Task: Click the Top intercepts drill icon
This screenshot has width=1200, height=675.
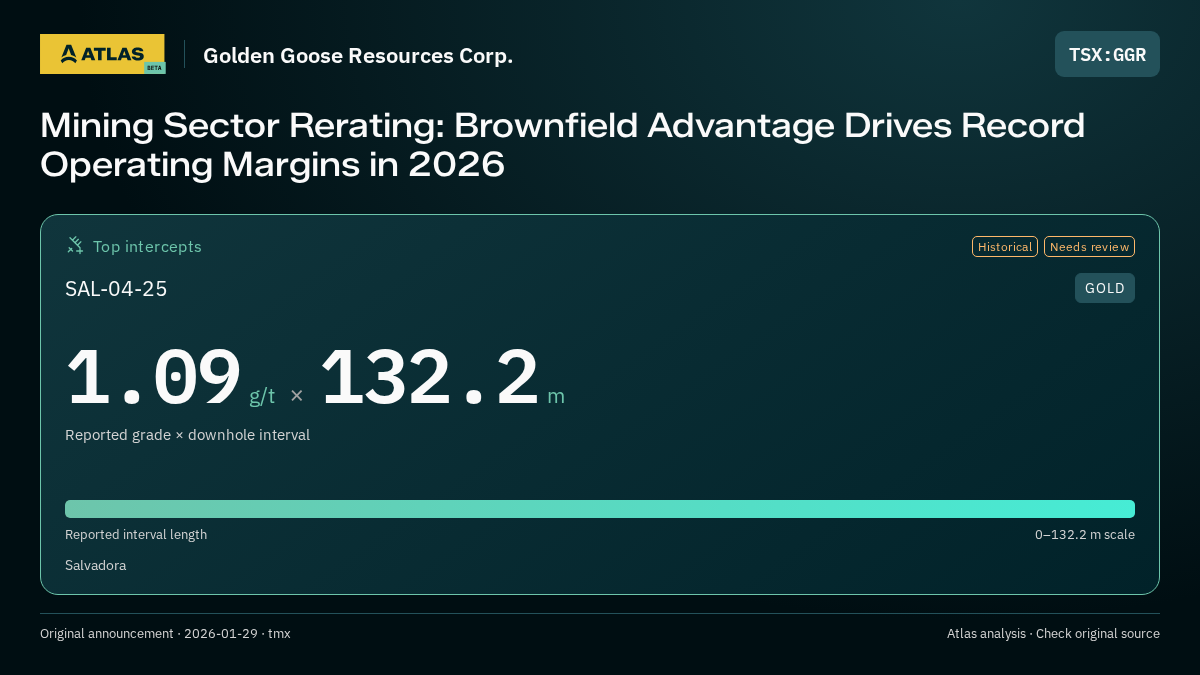Action: (x=75, y=245)
